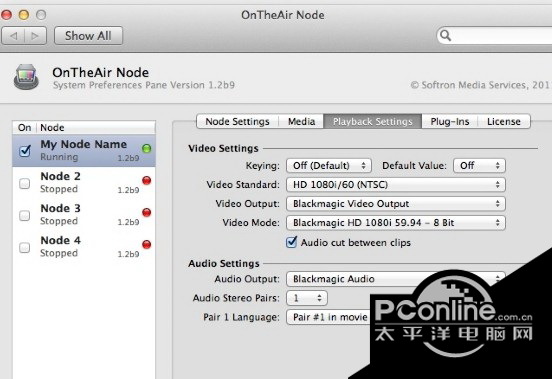This screenshot has width=552, height=379.
Task: Switch to the Media tab
Action: pyautogui.click(x=301, y=121)
